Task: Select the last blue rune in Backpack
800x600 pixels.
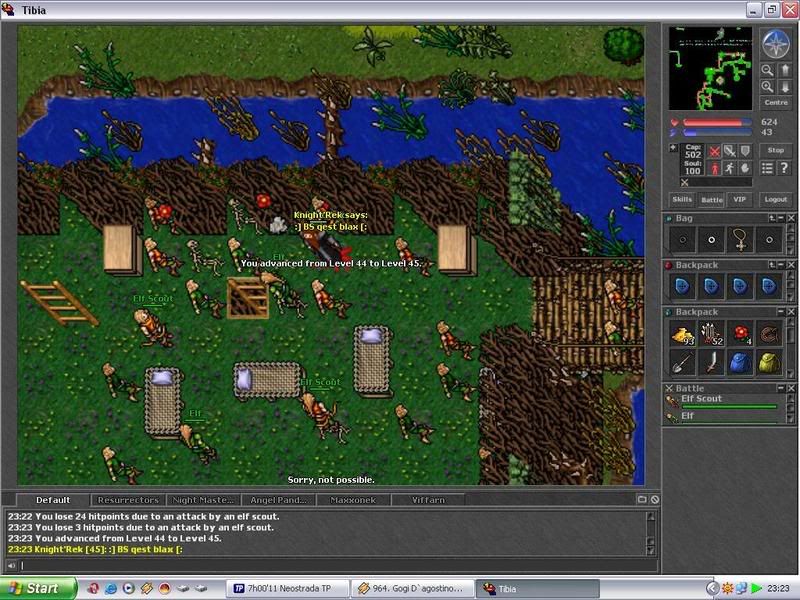Action: (x=769, y=287)
